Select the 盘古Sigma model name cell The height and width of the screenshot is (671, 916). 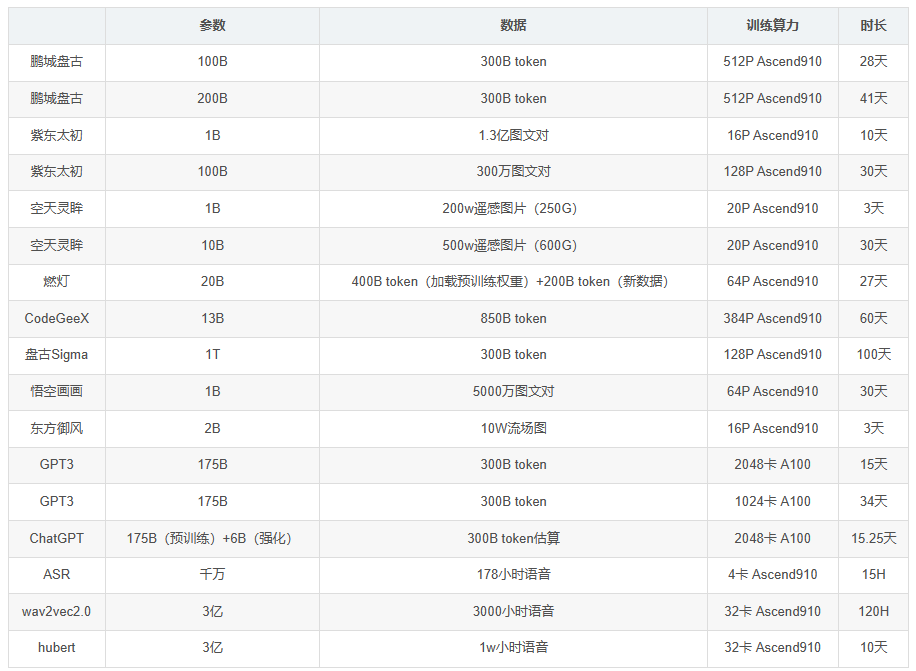[57, 354]
